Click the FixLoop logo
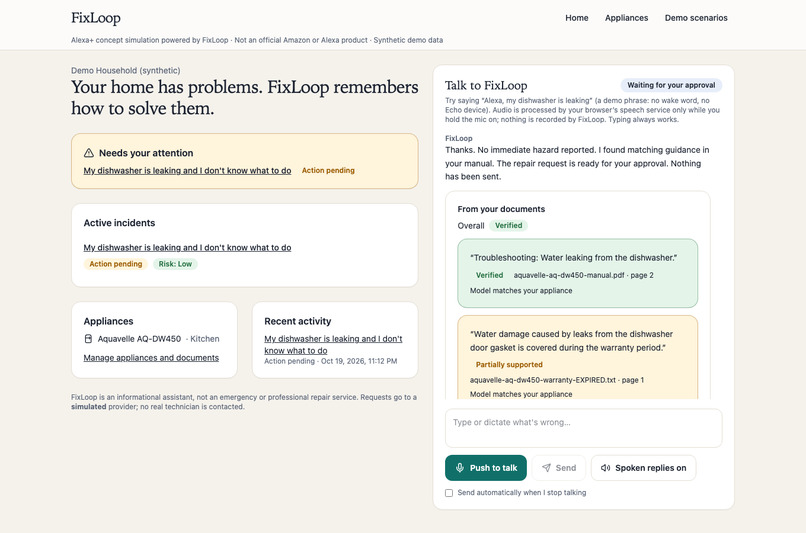This screenshot has width=806, height=533. pyautogui.click(x=96, y=18)
